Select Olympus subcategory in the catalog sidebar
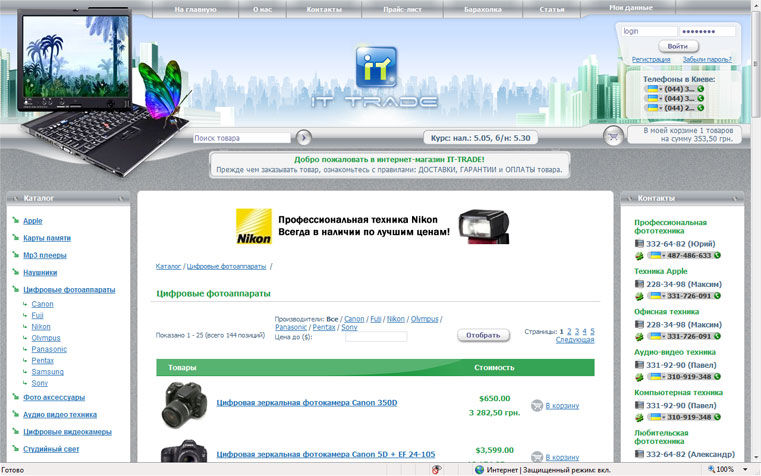Viewport: 761px width, 476px height. 46,338
